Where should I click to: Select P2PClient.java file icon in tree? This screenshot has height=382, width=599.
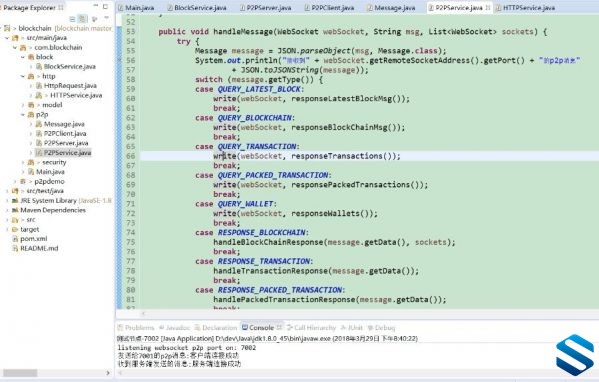39,133
